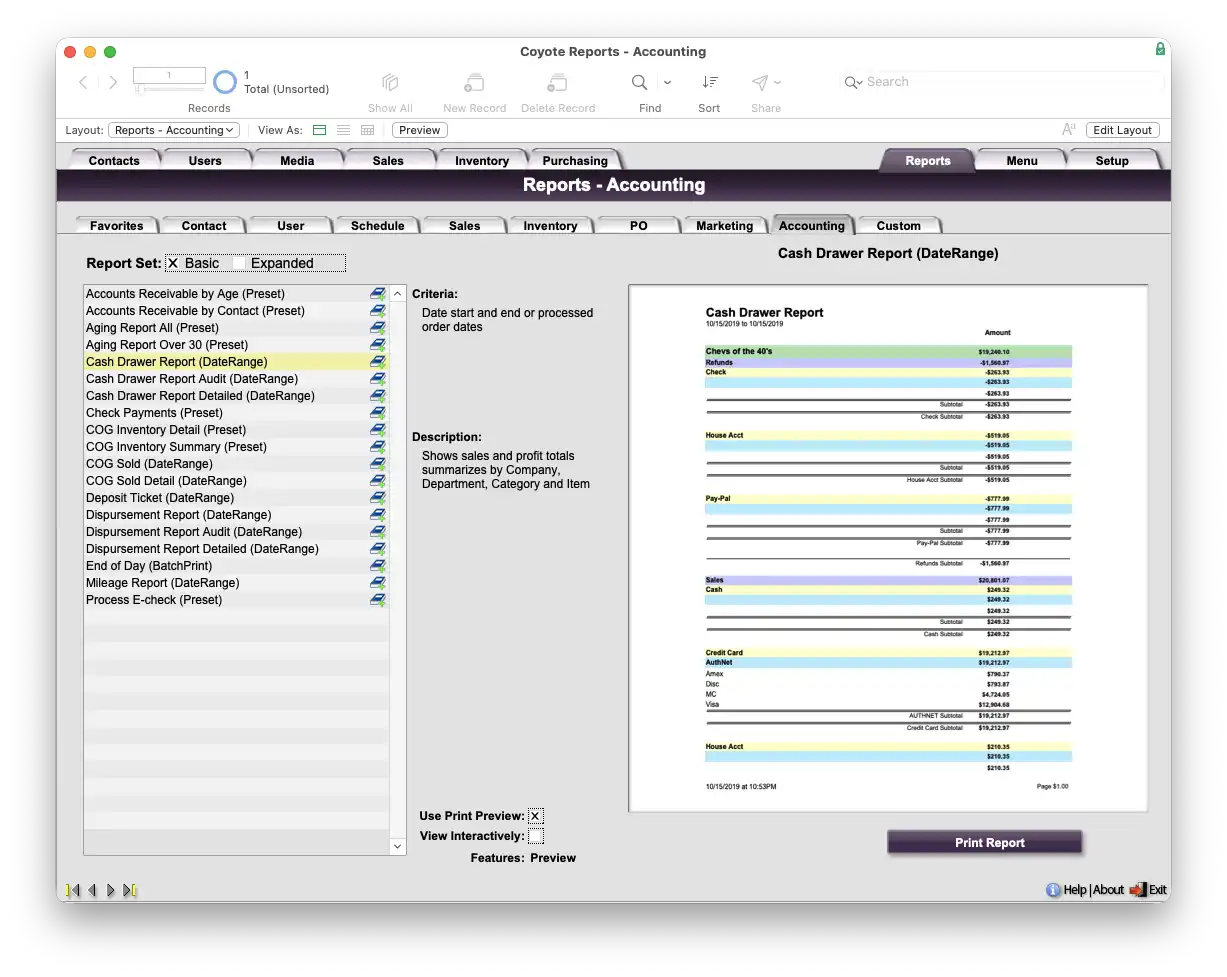This screenshot has width=1227, height=977.
Task: Click the Edit Layout button
Action: coord(1122,130)
